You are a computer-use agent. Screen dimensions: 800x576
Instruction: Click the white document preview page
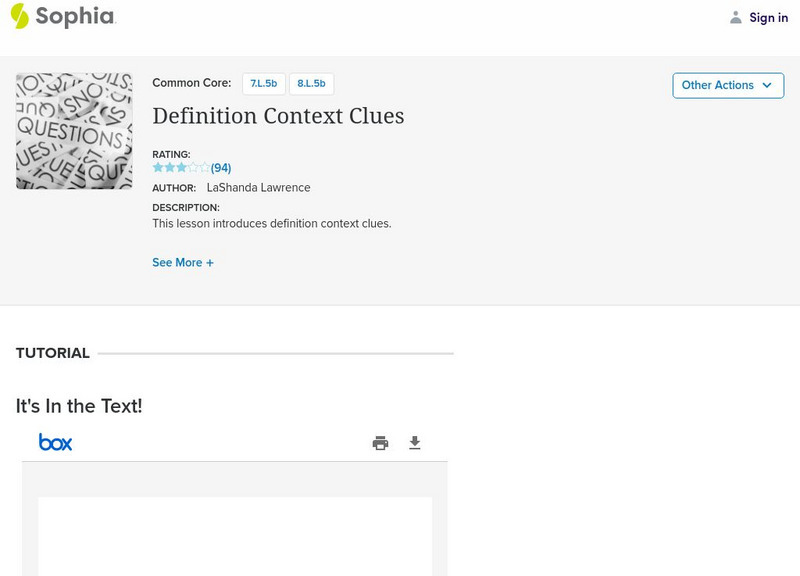coord(235,535)
